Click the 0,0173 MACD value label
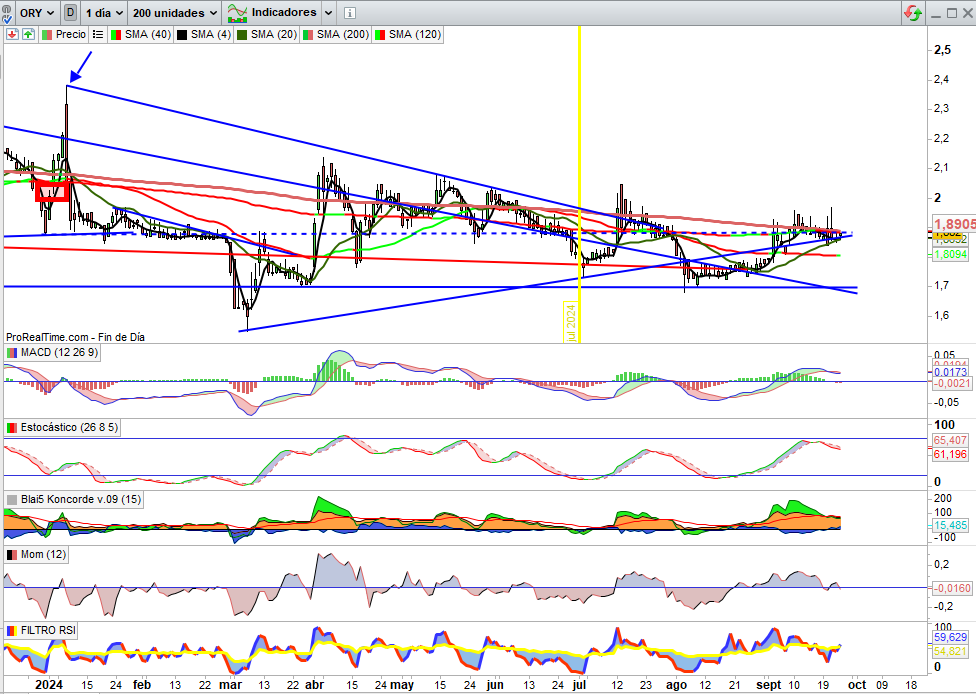Screen dimensions: 976x694 950,372
